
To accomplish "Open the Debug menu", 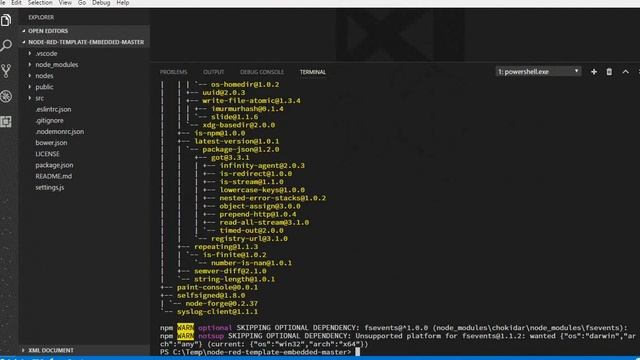I will (x=101, y=3).
